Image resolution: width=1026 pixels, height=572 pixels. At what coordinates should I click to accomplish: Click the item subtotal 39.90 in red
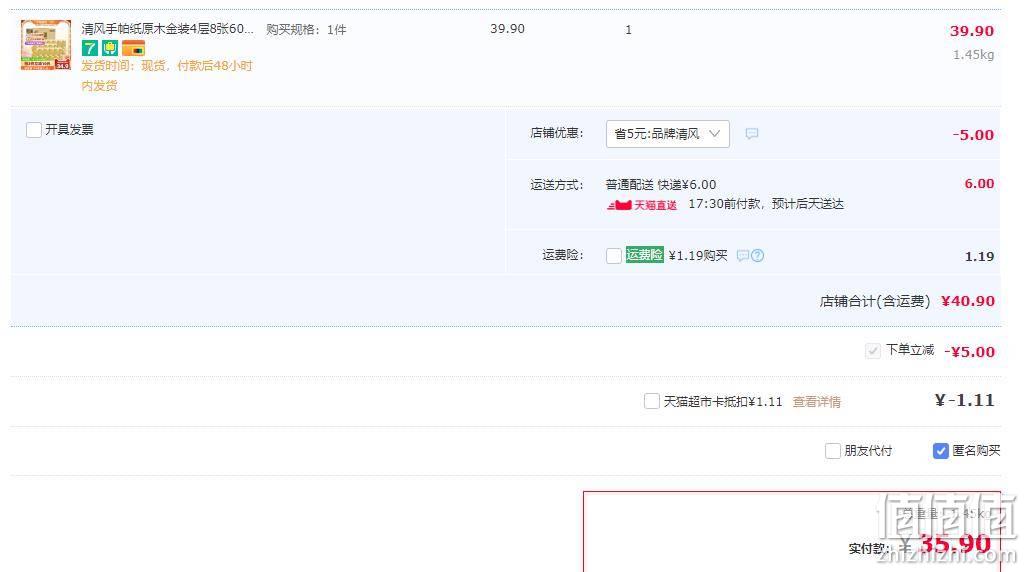[x=972, y=31]
